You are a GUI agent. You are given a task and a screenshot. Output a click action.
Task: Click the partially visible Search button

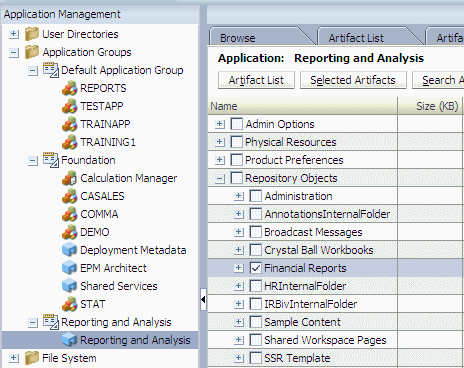[439, 80]
